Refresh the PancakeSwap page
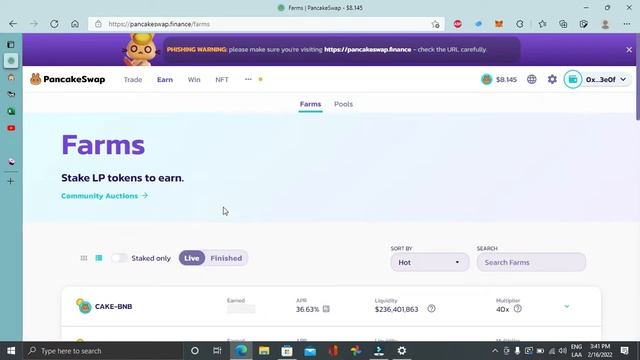This screenshot has height=360, width=640. click(54, 24)
